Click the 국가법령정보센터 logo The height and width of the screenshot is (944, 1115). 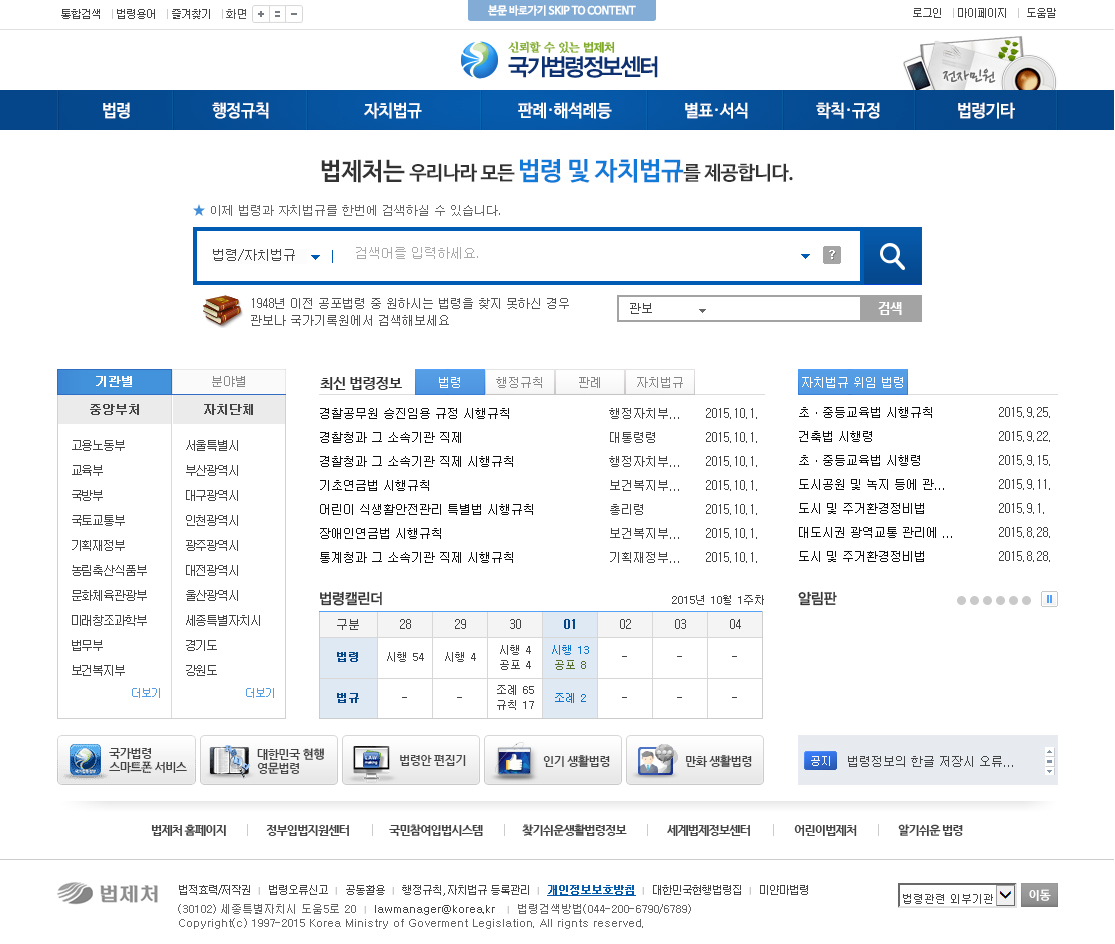tap(559, 60)
